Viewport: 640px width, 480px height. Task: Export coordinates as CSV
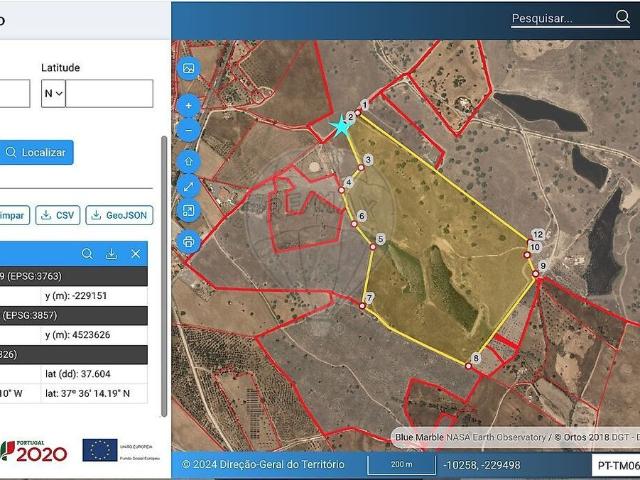(x=58, y=215)
